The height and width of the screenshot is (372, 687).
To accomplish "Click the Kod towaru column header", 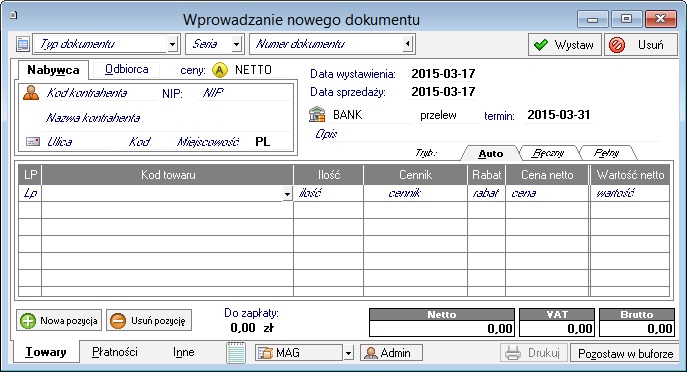I will [x=168, y=175].
